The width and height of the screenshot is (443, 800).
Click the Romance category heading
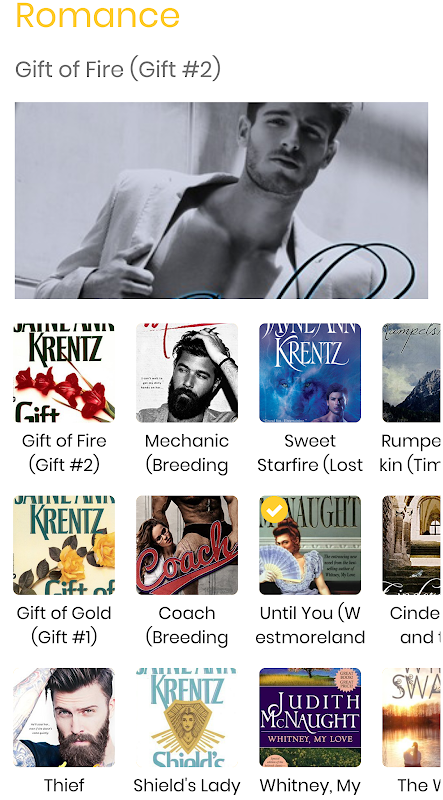[x=97, y=15]
